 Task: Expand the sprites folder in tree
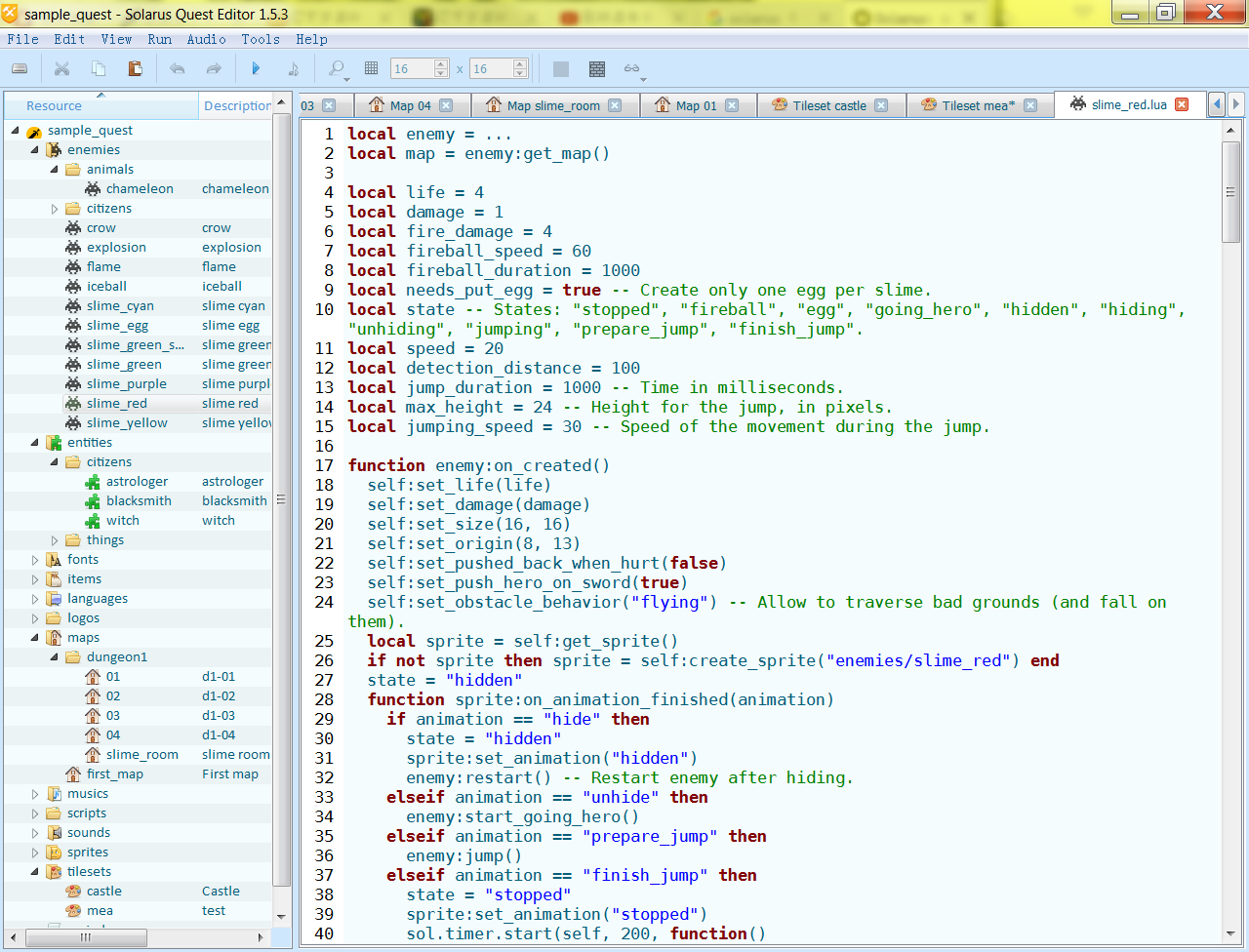pyautogui.click(x=35, y=853)
